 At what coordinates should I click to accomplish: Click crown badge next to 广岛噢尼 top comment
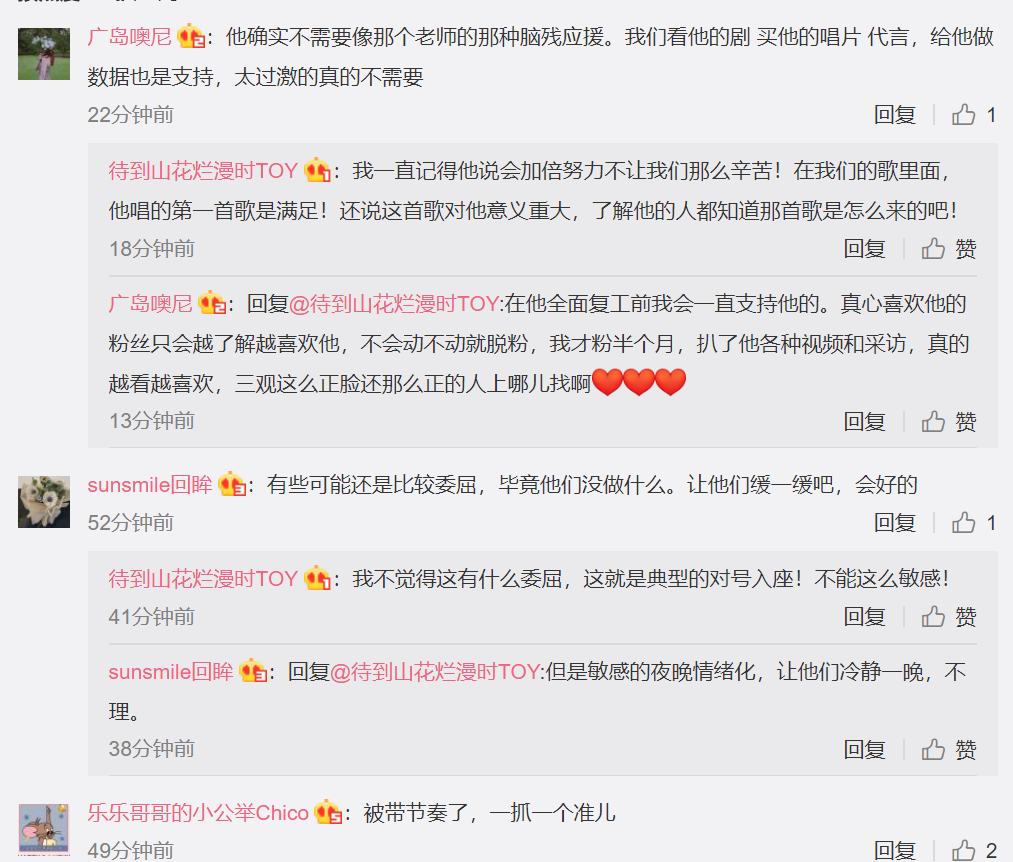click(x=191, y=36)
